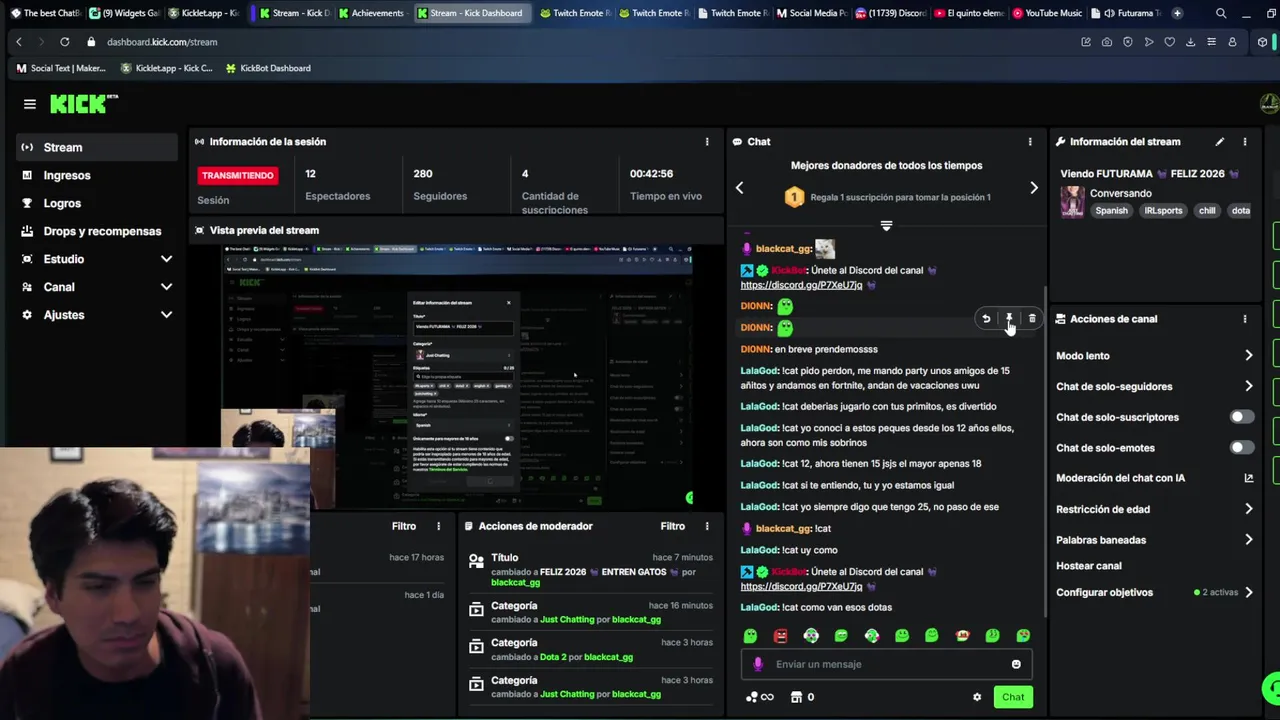Show next top donors slide

pos(1034,188)
